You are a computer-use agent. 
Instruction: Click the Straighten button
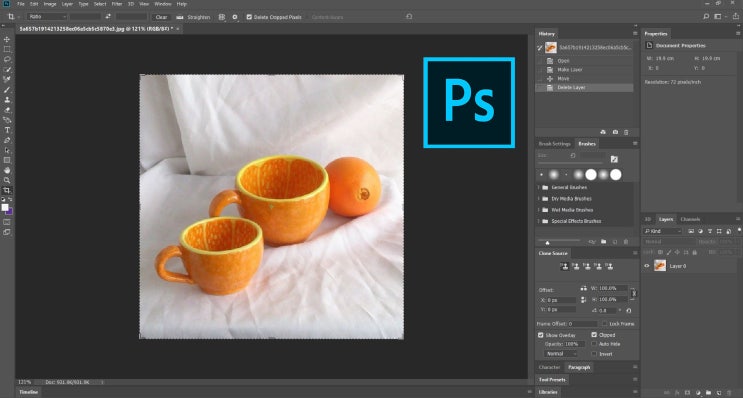(x=193, y=17)
